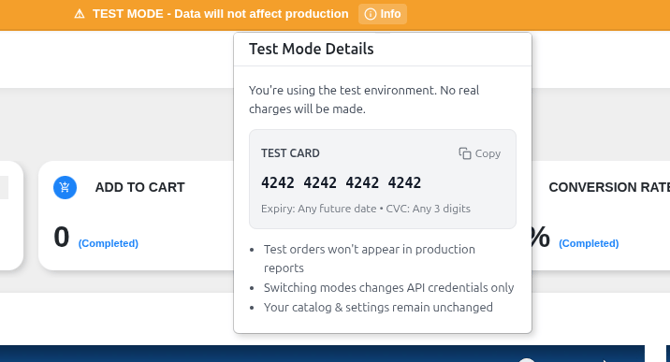670x362 pixels.
Task: Copy the test card number
Action: pos(479,153)
